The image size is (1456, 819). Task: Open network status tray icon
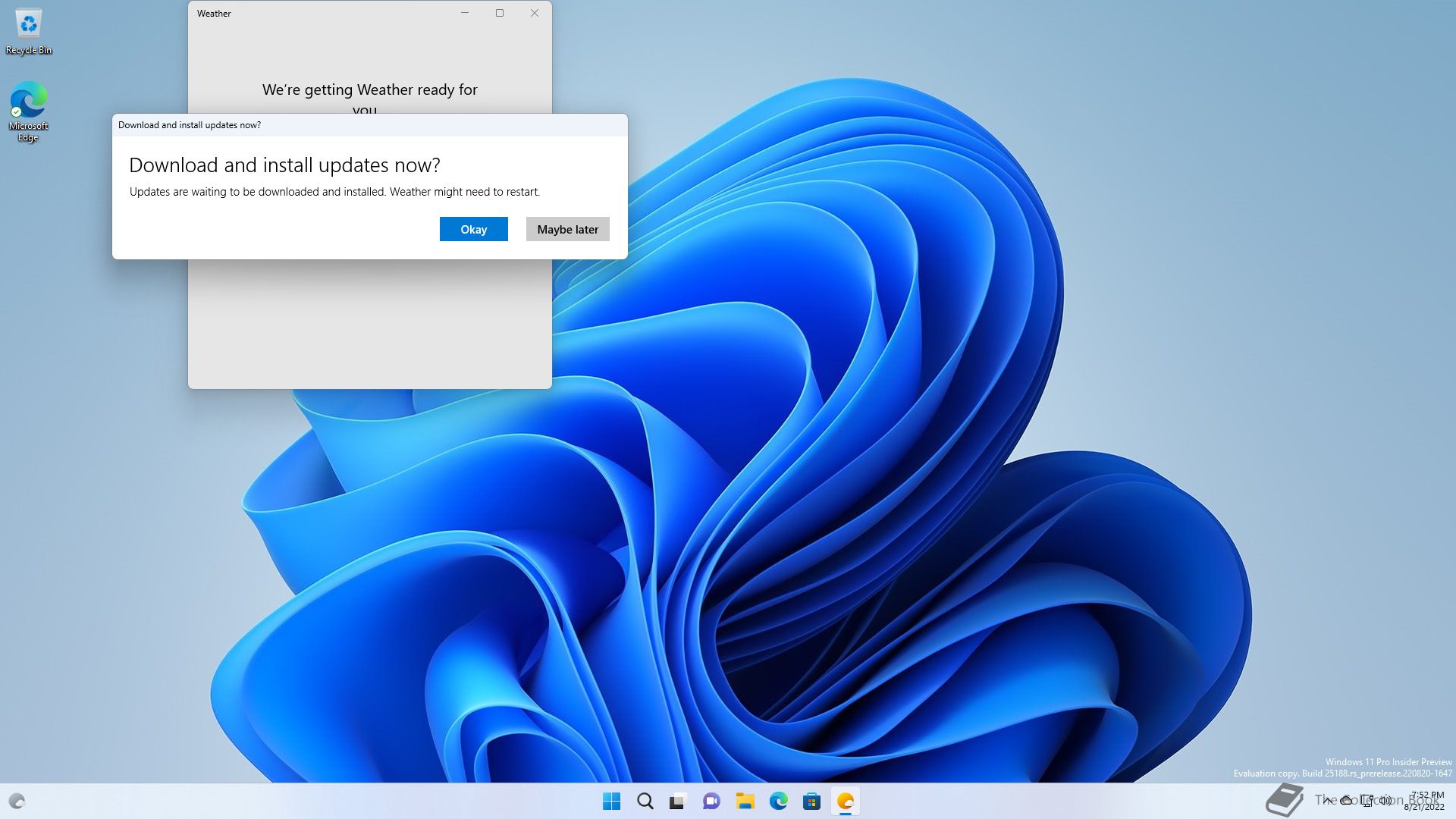coord(1367,801)
